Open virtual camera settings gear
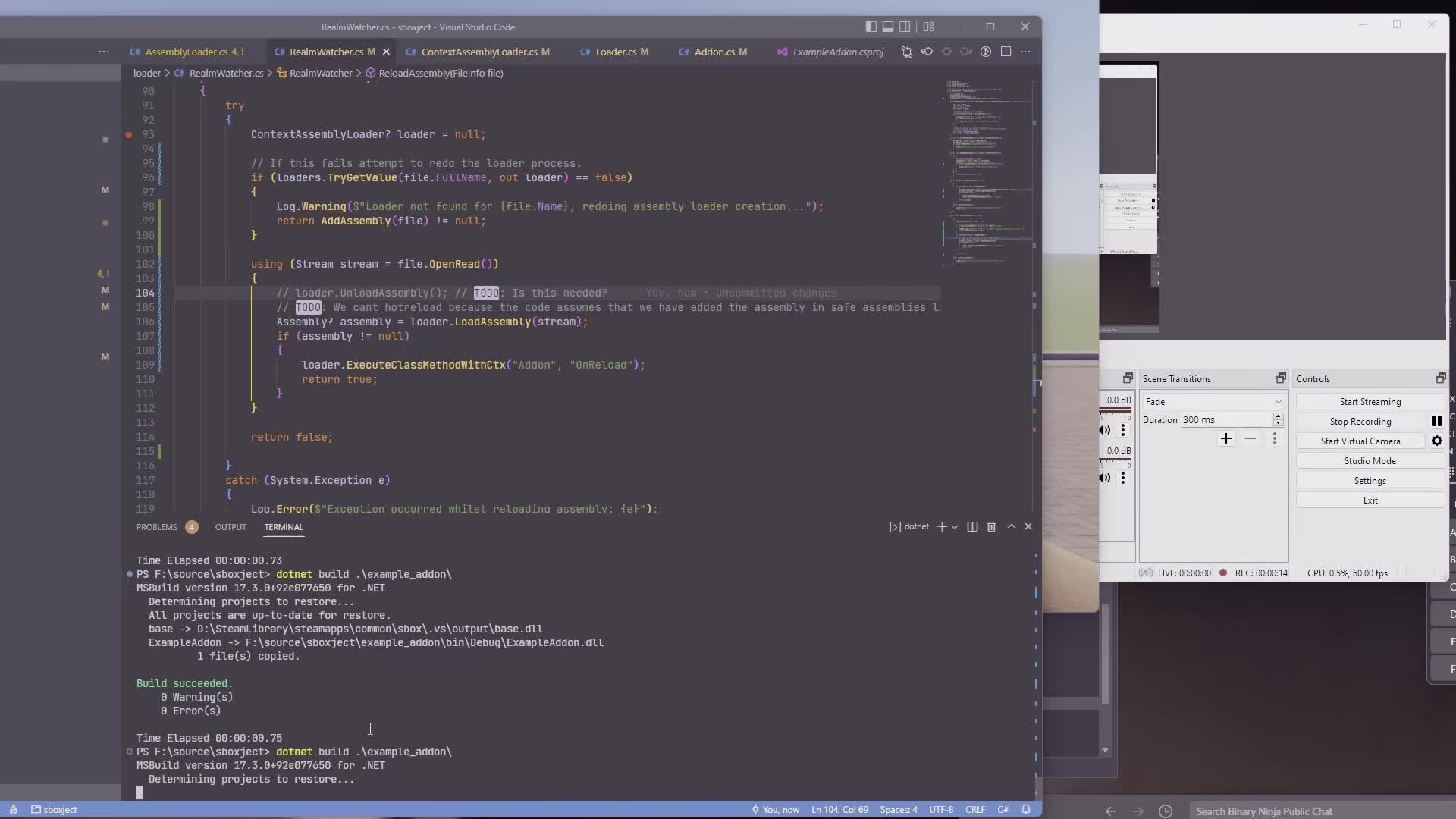This screenshot has width=1456, height=819. click(1436, 441)
